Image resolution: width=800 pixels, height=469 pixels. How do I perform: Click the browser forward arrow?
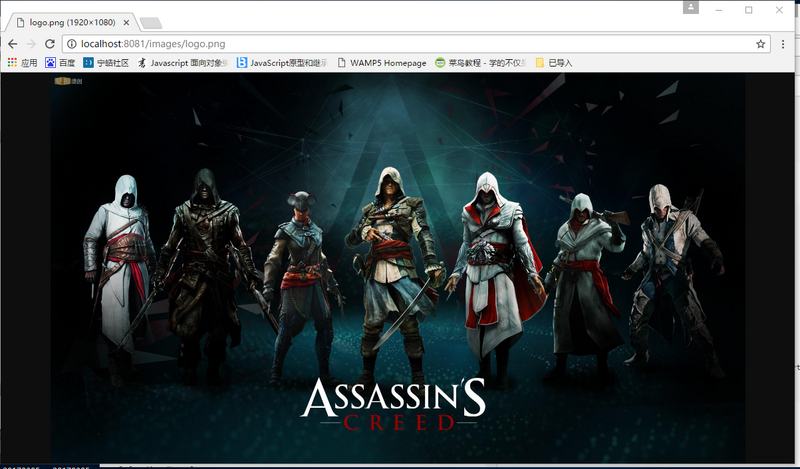pyautogui.click(x=31, y=44)
